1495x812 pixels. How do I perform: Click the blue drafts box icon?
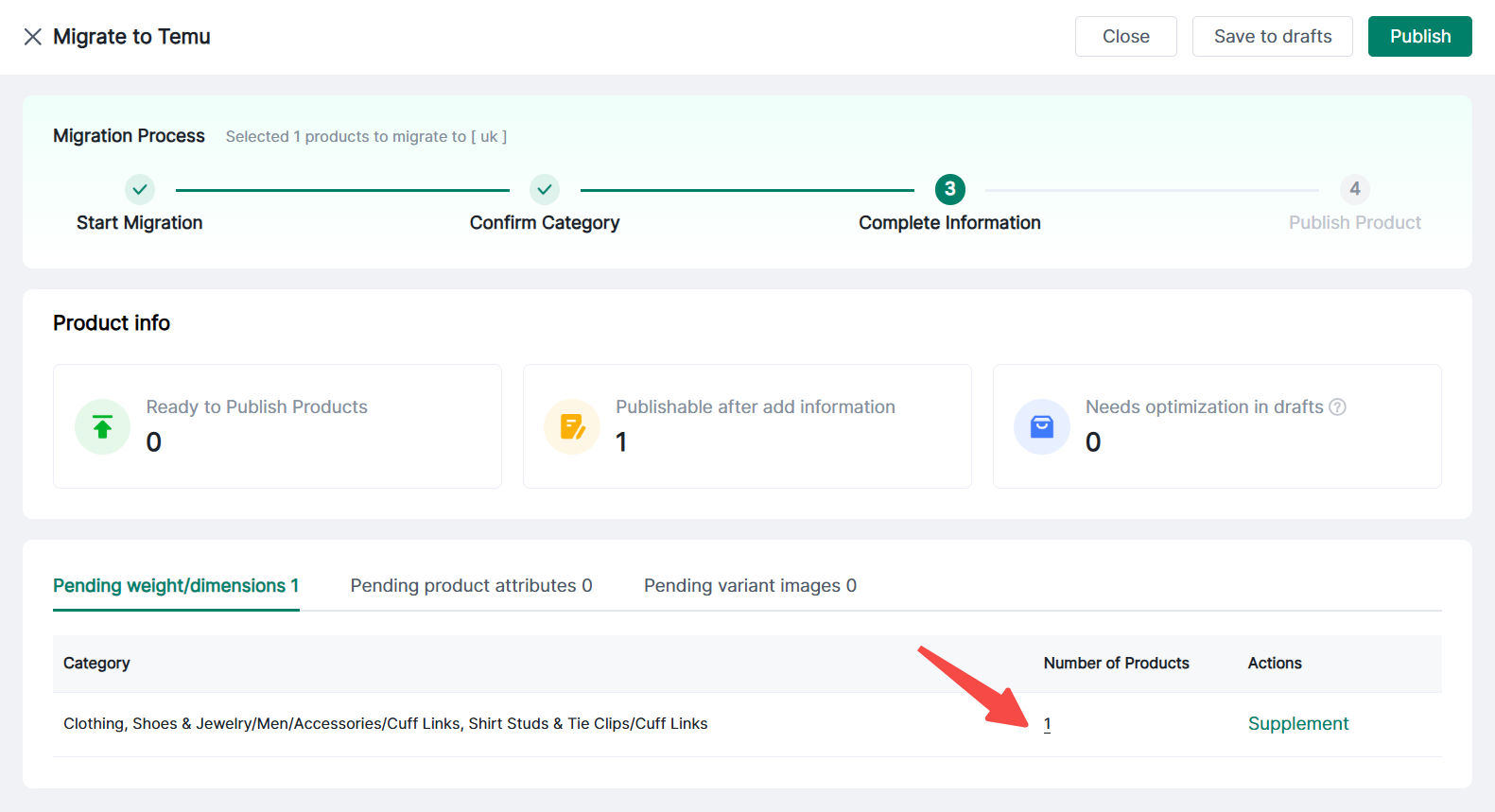1041,427
